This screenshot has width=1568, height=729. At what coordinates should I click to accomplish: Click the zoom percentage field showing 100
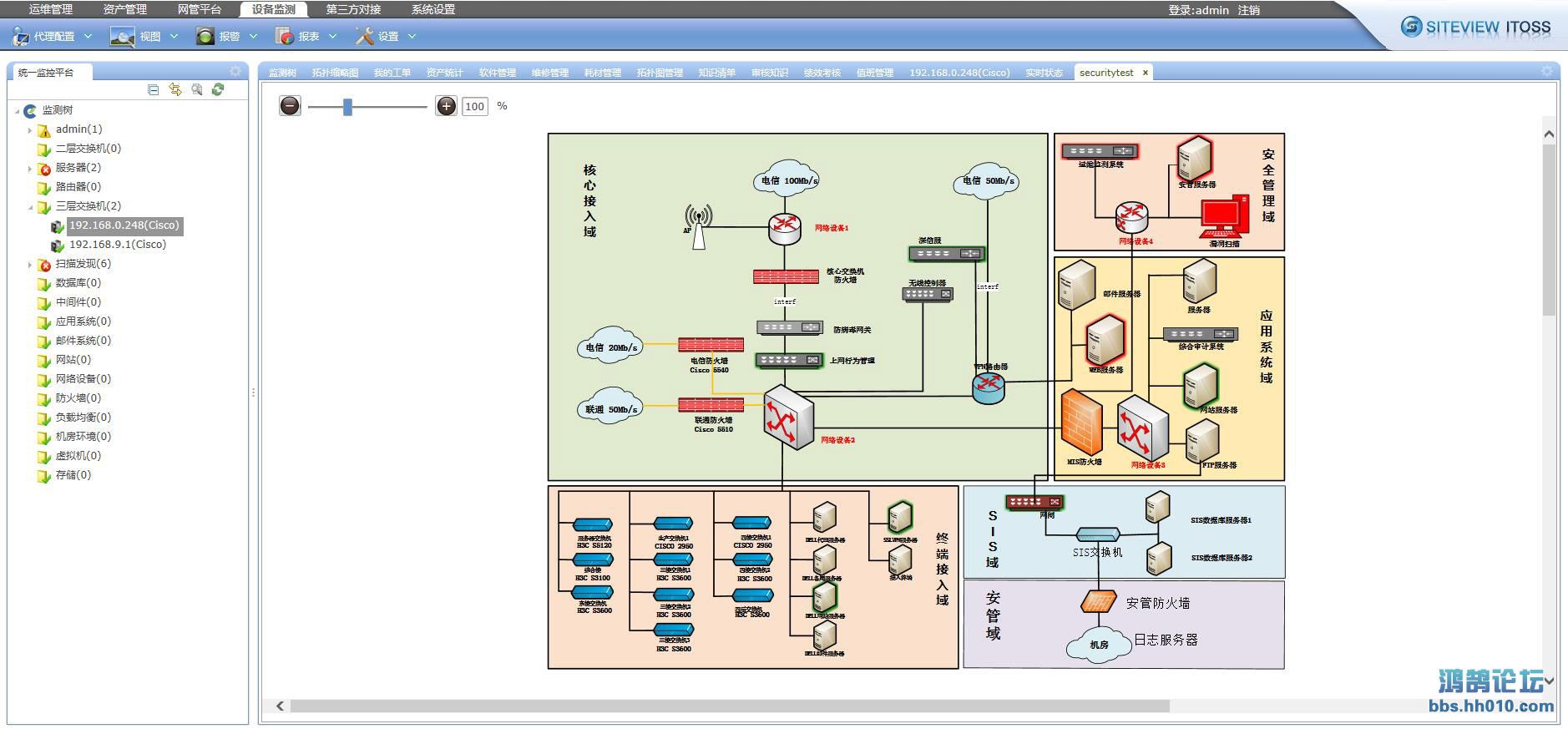tap(475, 106)
